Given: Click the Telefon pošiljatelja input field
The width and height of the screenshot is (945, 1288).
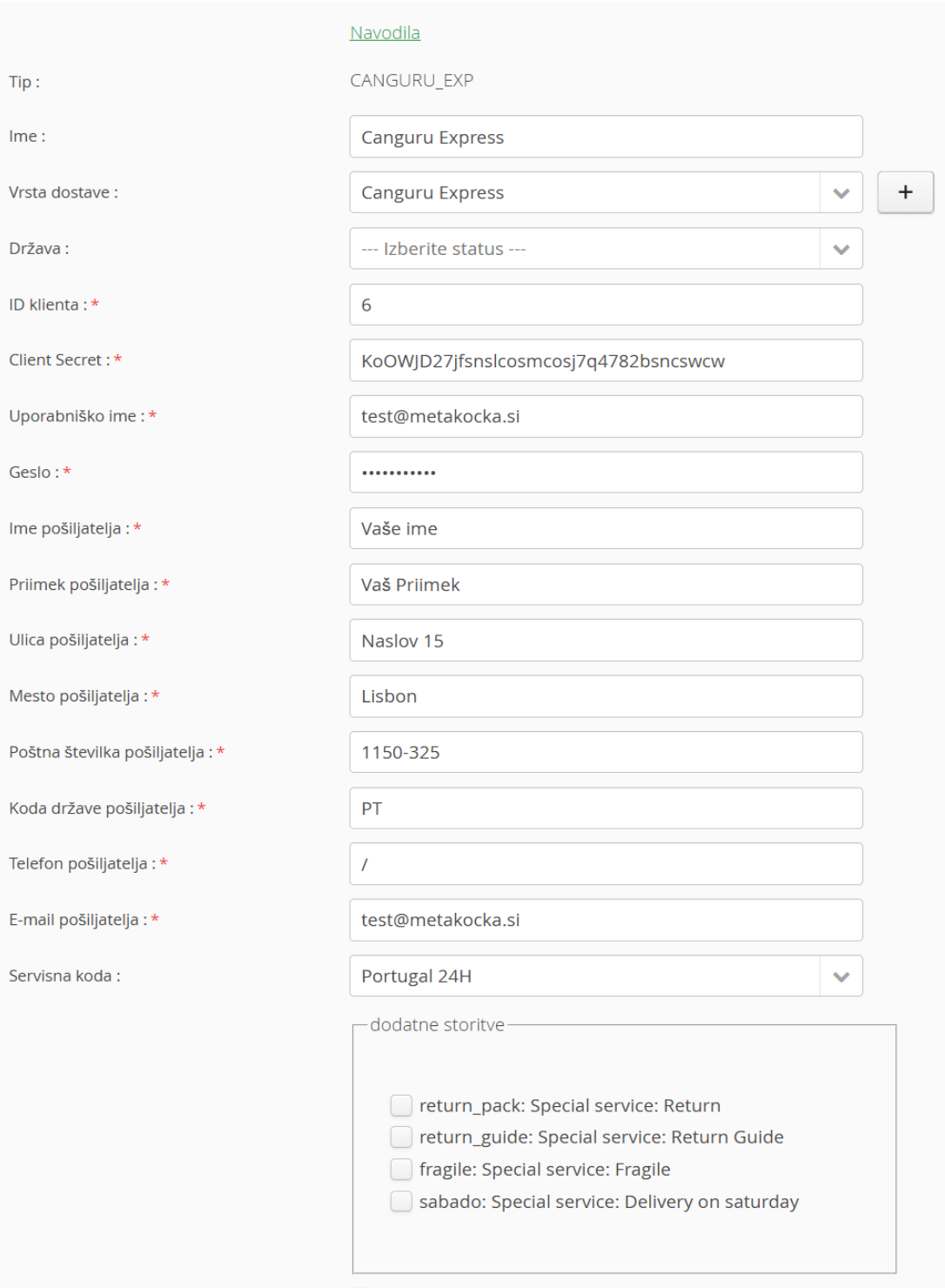Looking at the screenshot, I should coord(606,864).
